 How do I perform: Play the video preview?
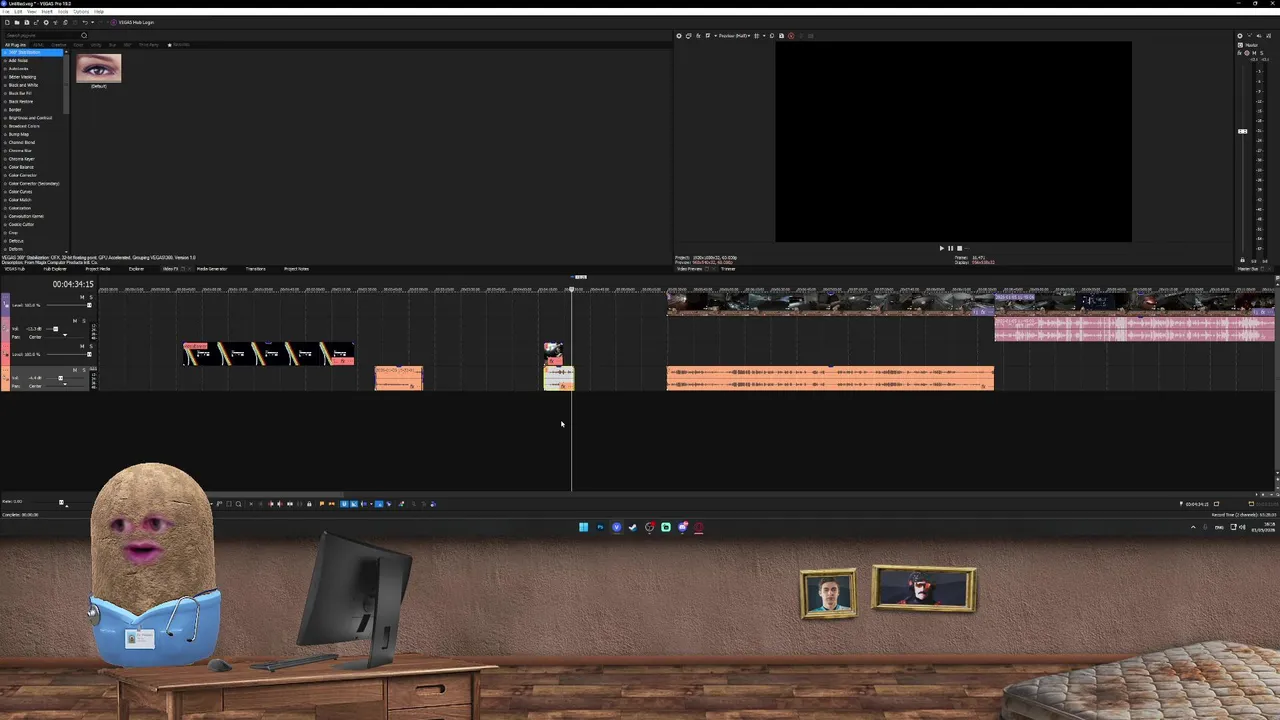tap(941, 248)
